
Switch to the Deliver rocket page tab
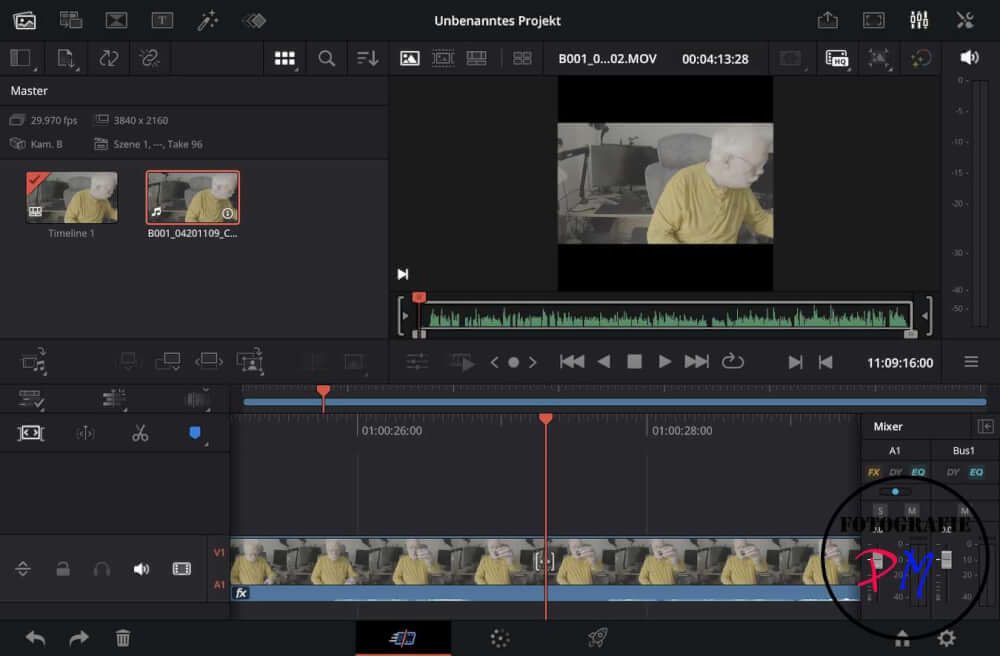coord(597,638)
